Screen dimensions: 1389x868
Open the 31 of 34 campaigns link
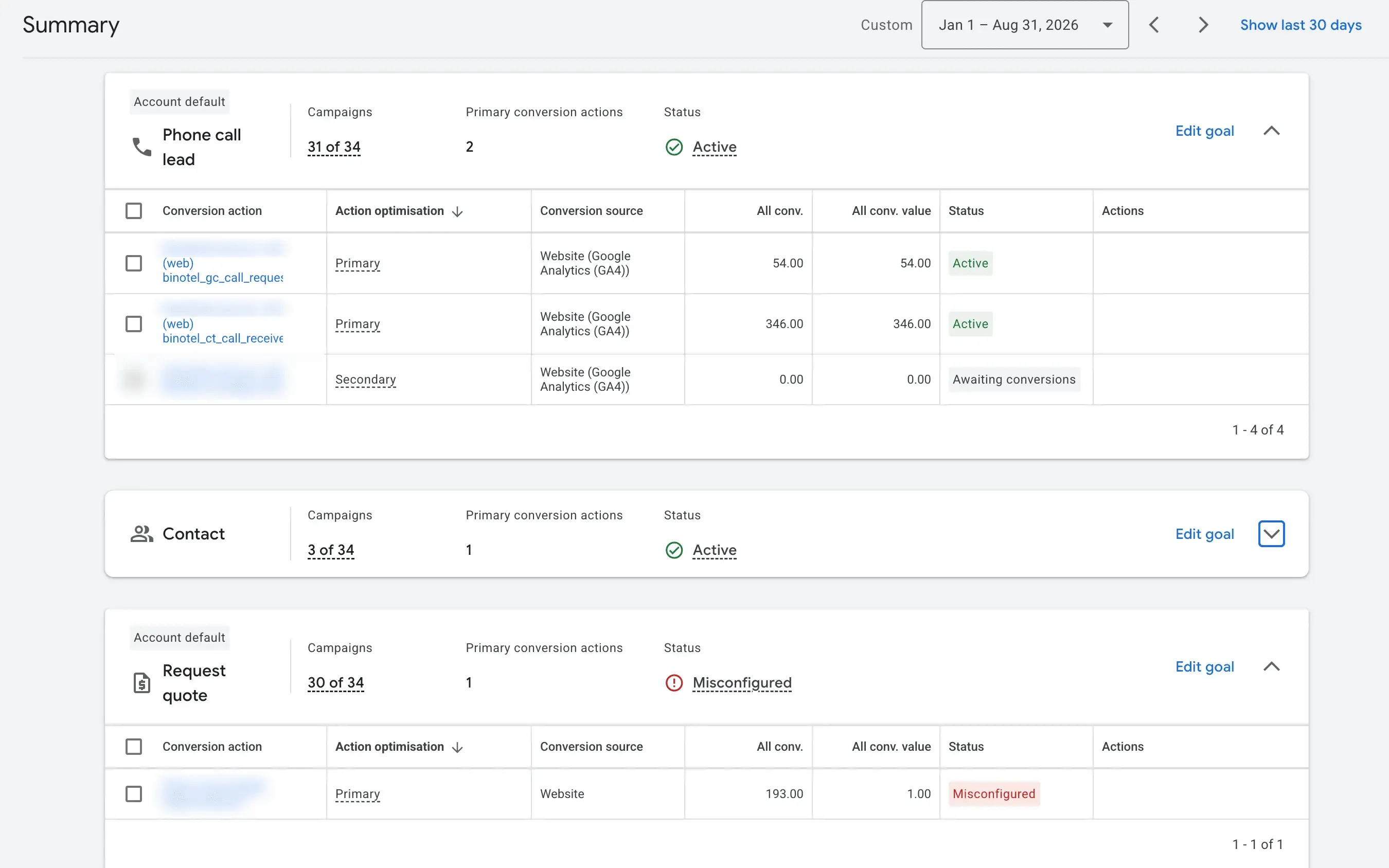333,147
